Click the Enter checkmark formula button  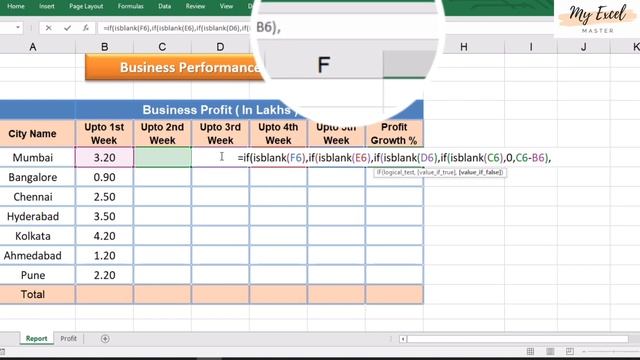(x=67, y=28)
